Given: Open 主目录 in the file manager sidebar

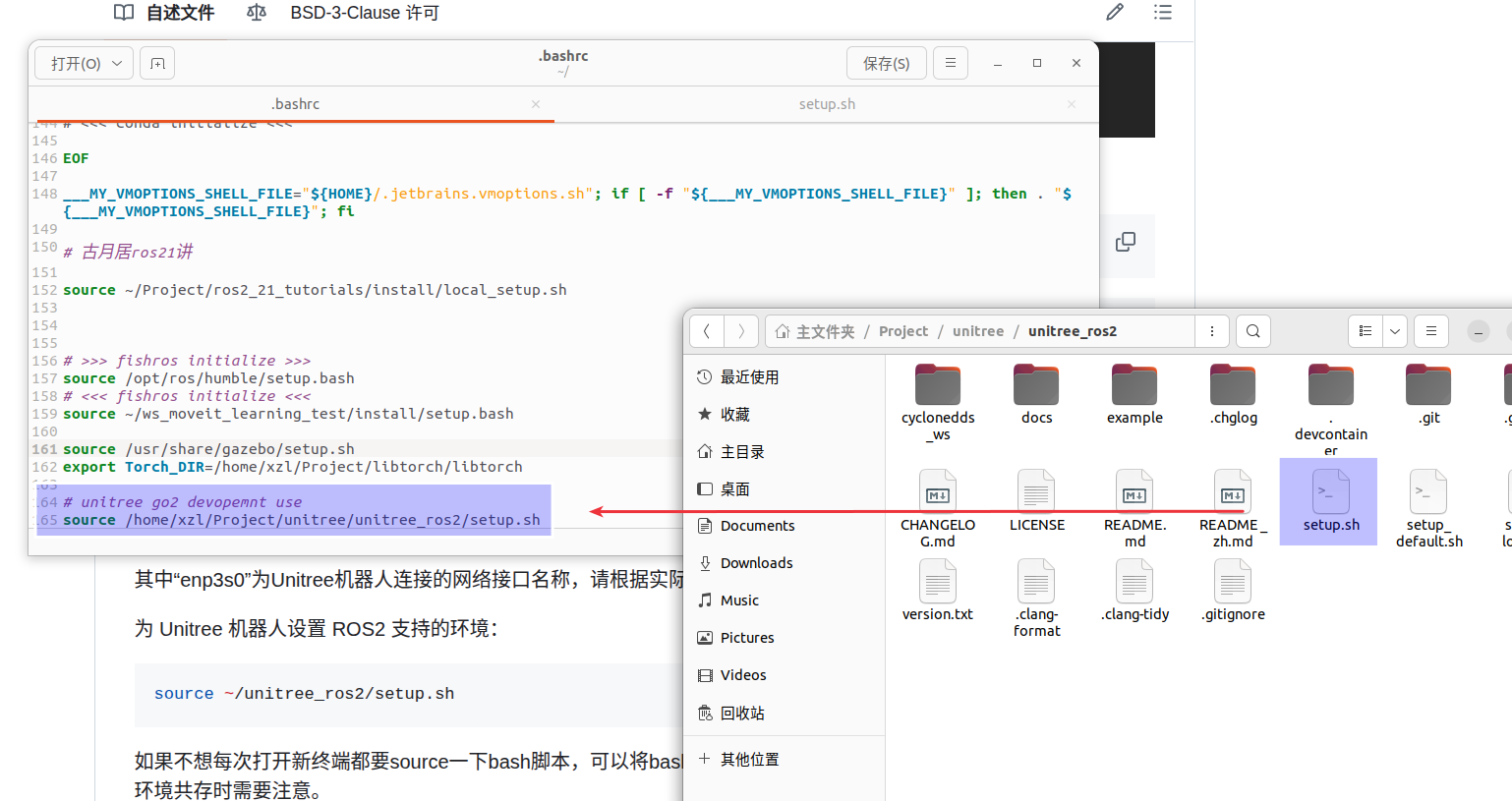Looking at the screenshot, I should pos(785,452).
